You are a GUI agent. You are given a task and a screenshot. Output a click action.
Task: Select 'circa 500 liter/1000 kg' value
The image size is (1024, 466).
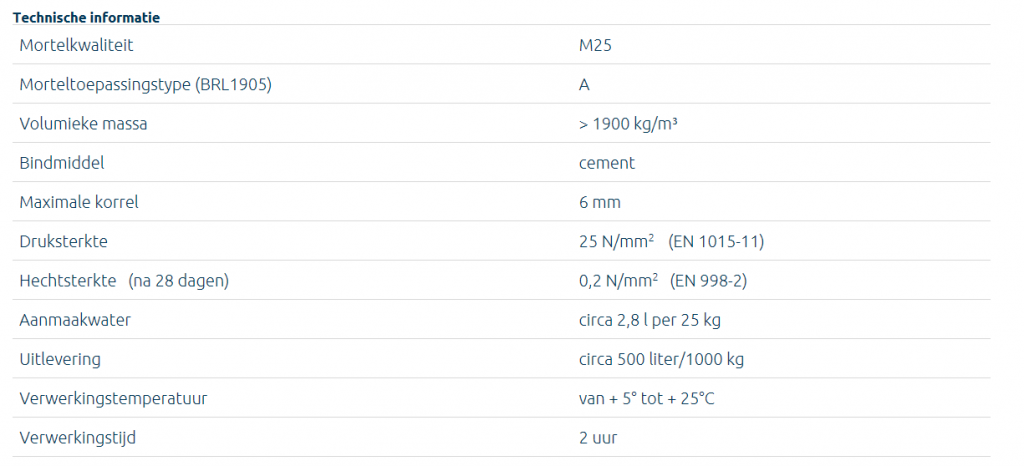pyautogui.click(x=661, y=359)
